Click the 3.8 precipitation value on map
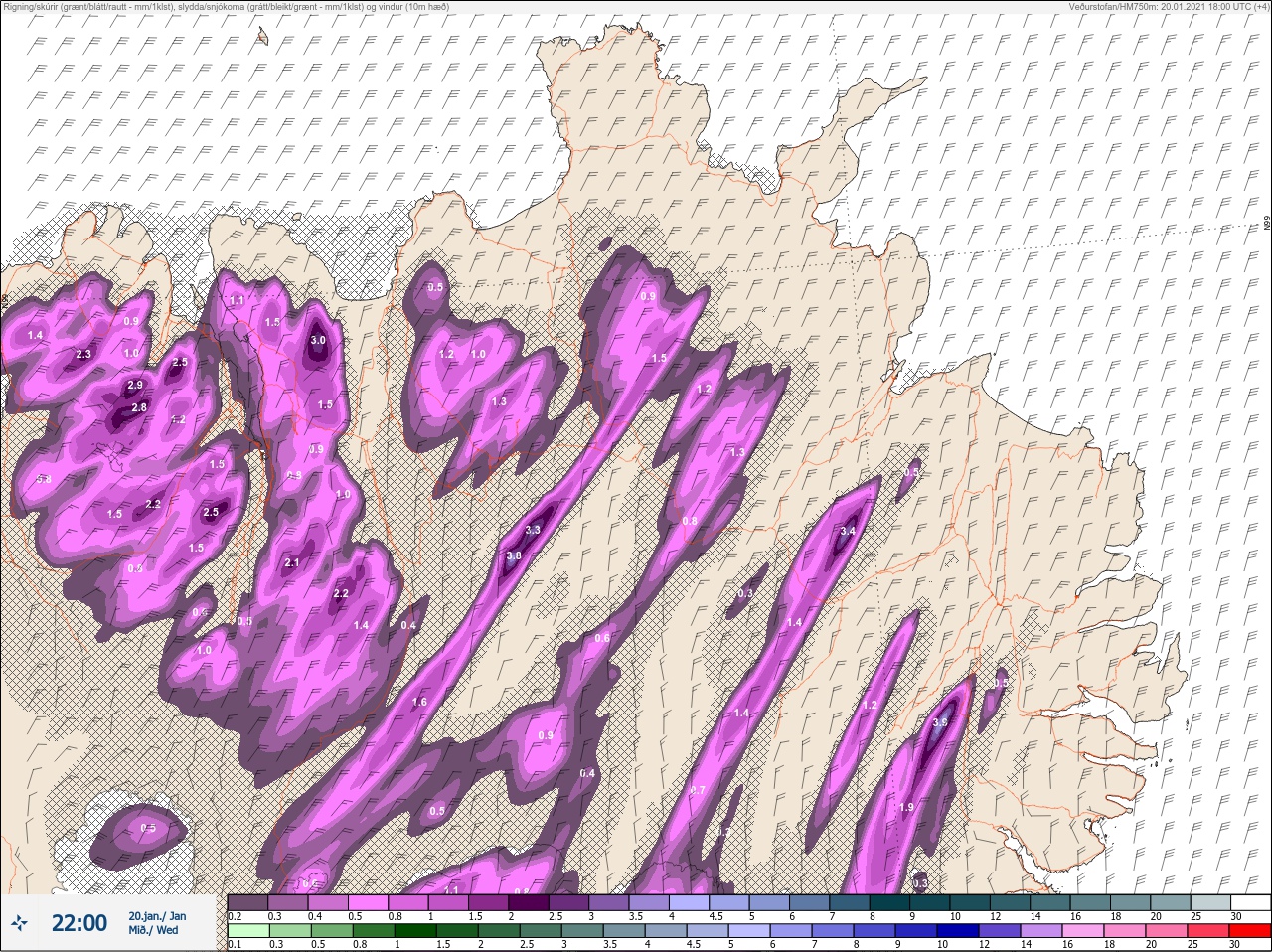This screenshot has width=1272, height=952. [x=514, y=555]
